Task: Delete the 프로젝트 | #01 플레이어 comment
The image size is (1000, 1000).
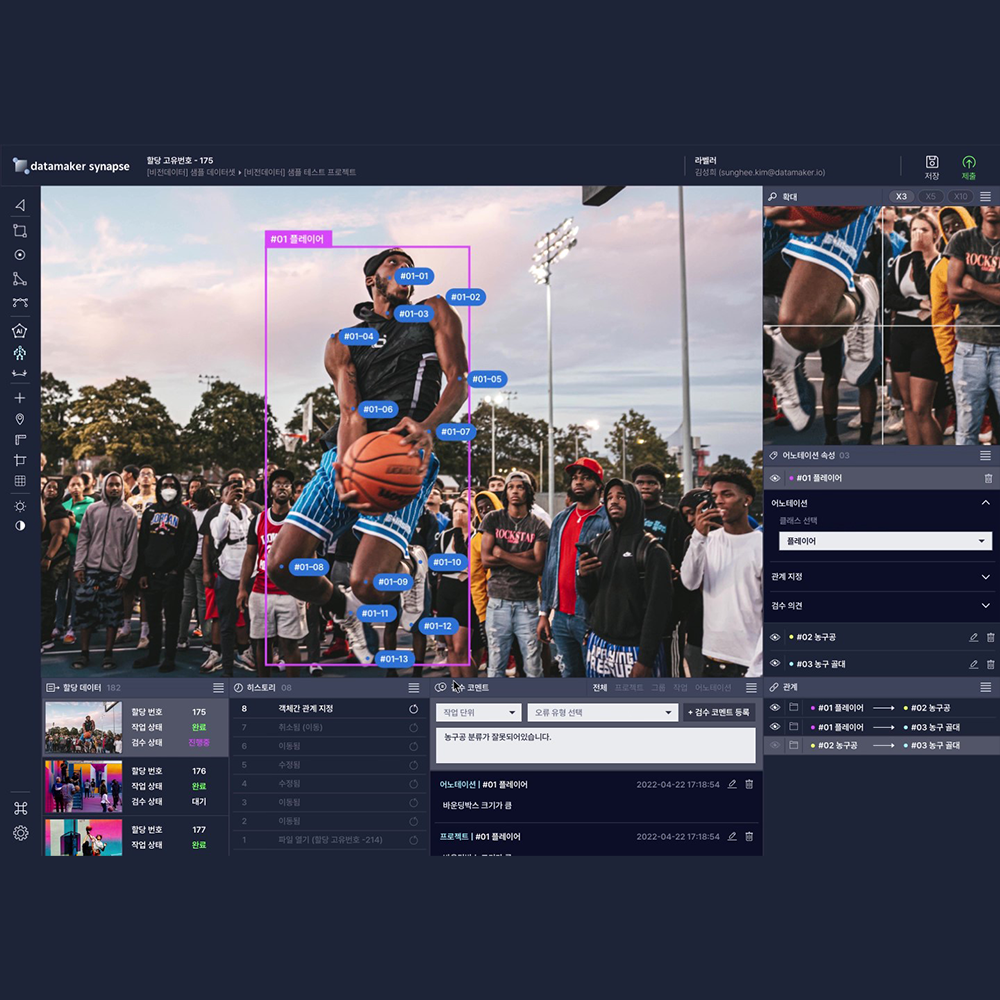Action: 749,836
